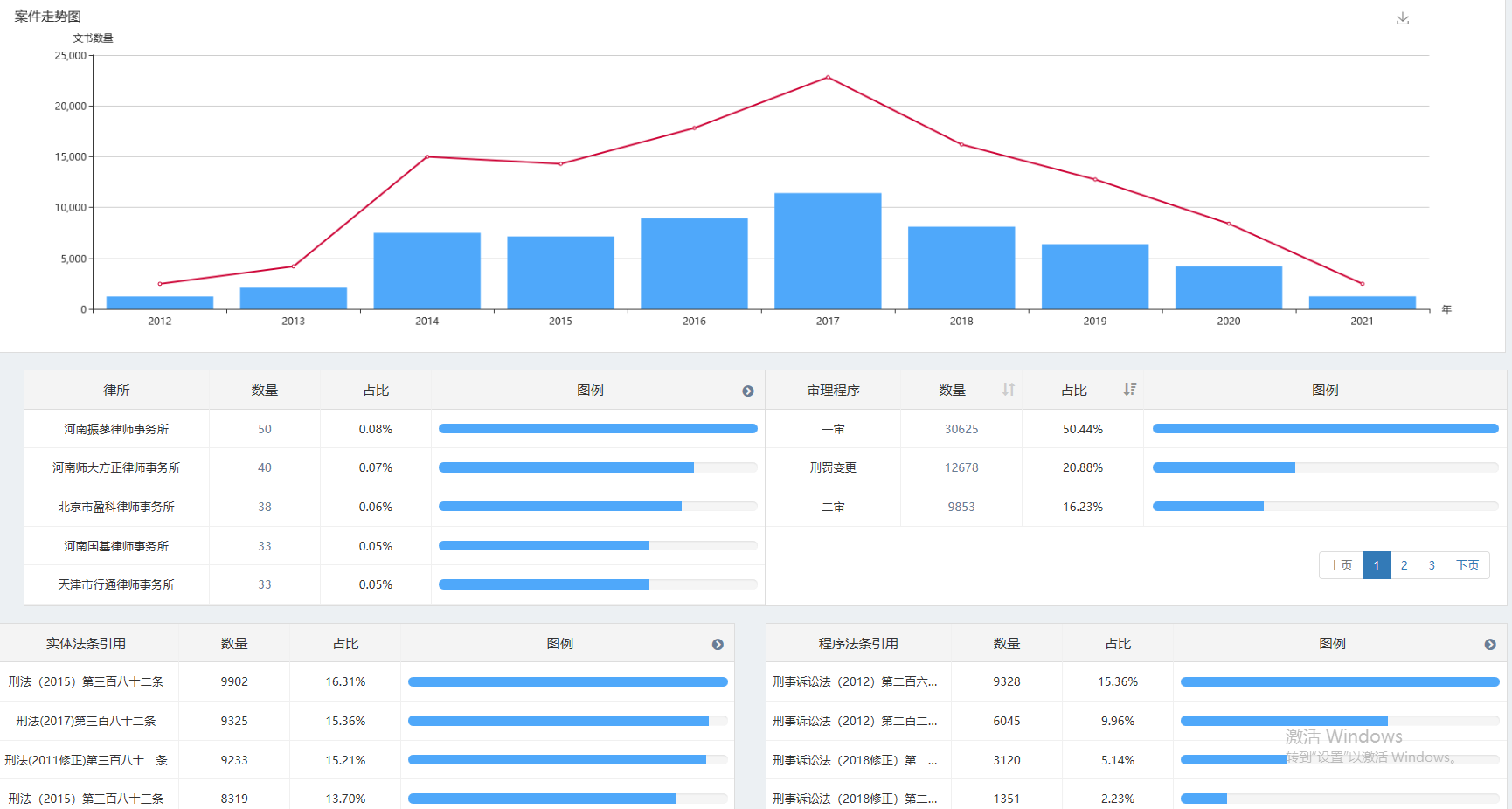This screenshot has height=809, width=1512.
Task: Click the 下页 next page button
Action: pyautogui.click(x=1467, y=565)
